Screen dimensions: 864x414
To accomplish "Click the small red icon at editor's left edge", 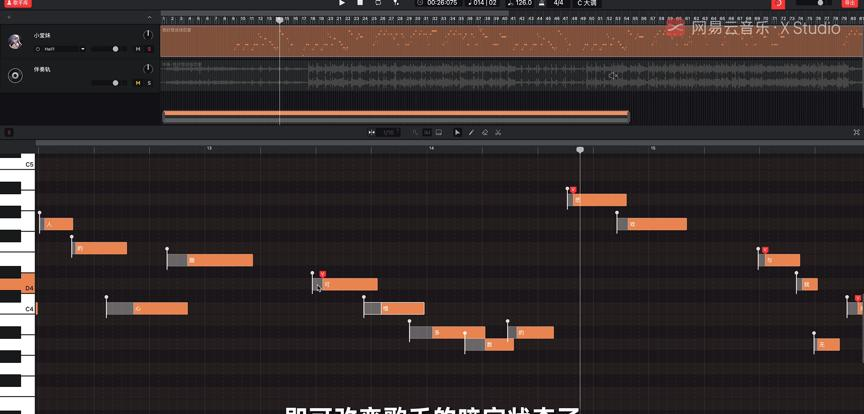I will pos(9,132).
